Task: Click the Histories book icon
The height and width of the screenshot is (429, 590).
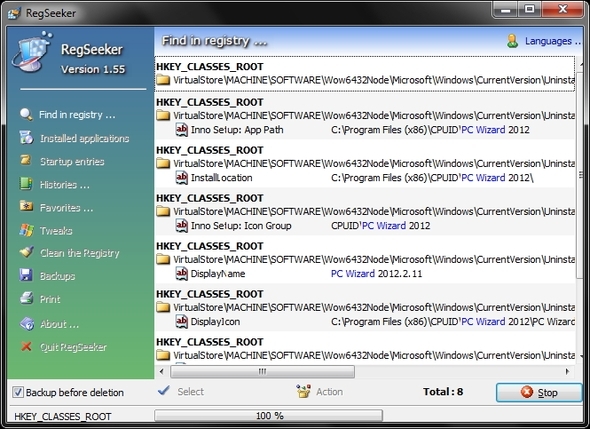Action: [x=26, y=184]
